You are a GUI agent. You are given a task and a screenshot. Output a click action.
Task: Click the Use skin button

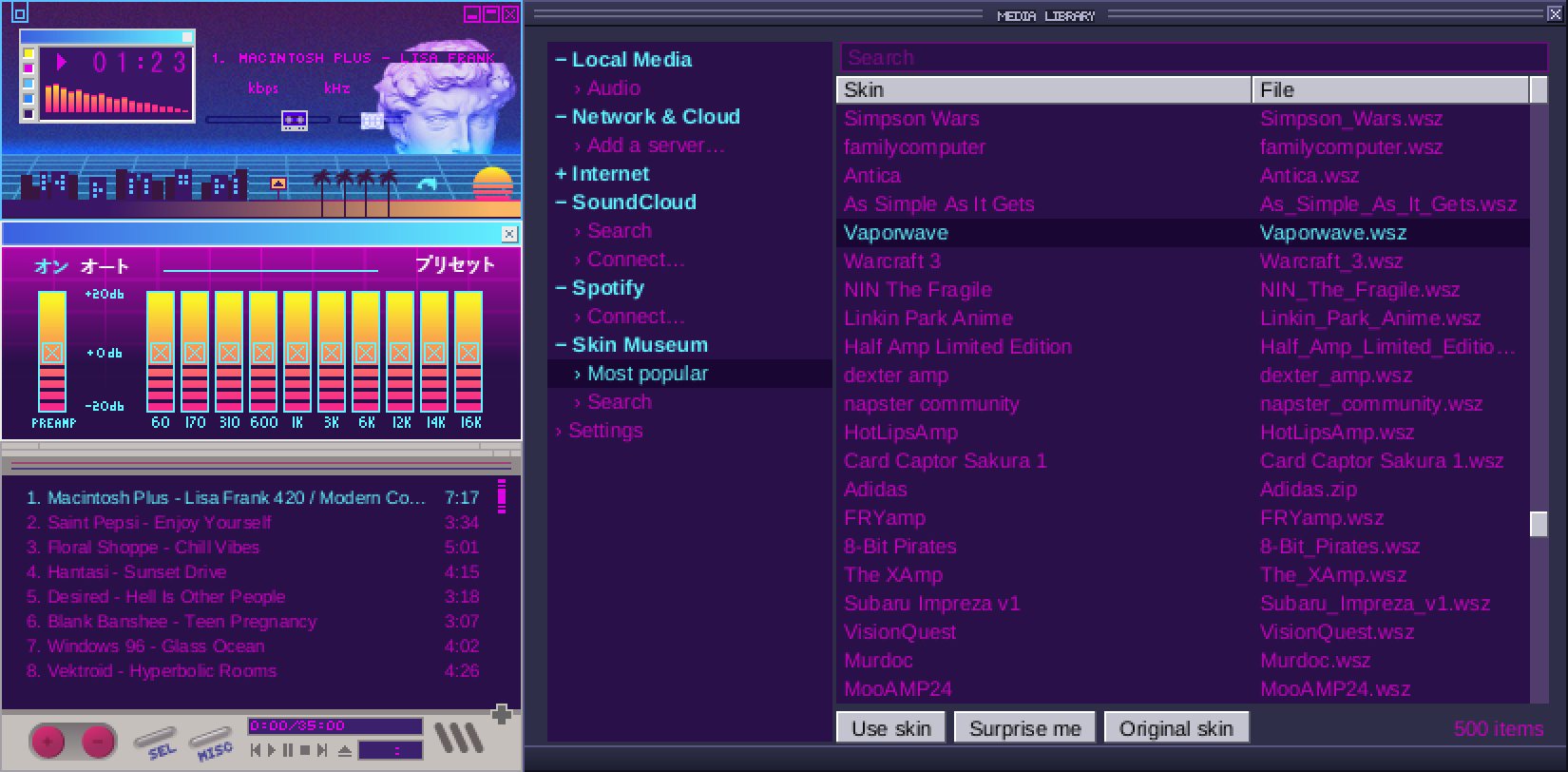(891, 728)
